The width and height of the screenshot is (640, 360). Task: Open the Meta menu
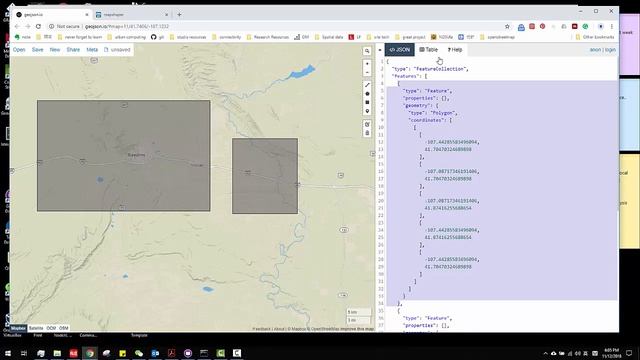(92, 50)
